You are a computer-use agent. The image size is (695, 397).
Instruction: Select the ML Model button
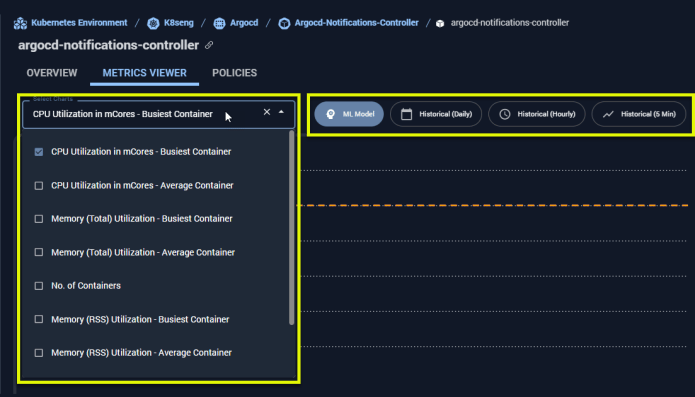tap(349, 114)
